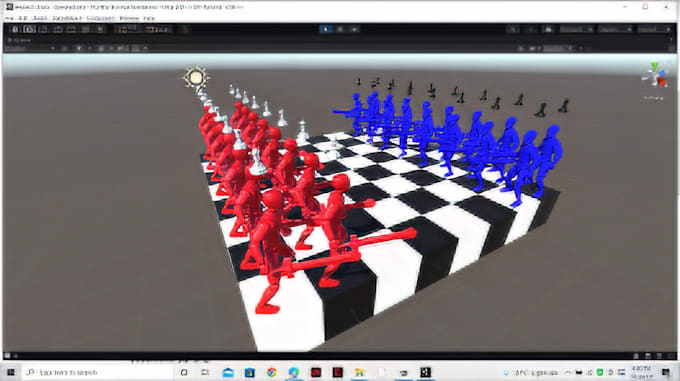The image size is (680, 381).
Task: Start Play mode with Play button
Action: [326, 29]
